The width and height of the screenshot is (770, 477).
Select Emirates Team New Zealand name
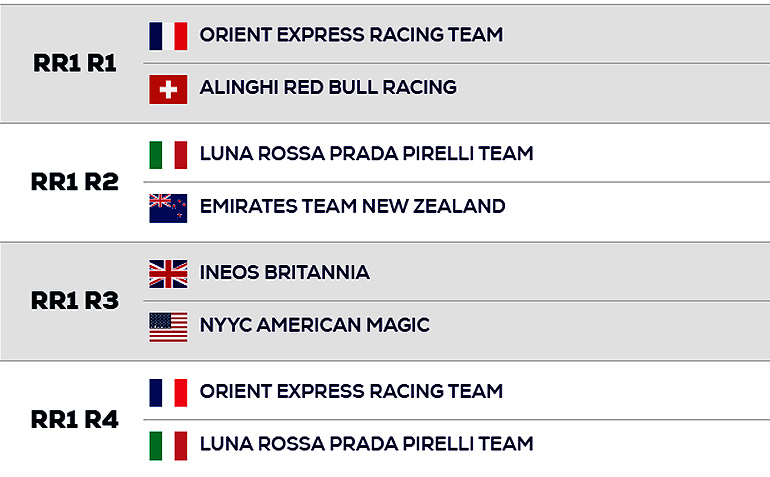(352, 207)
